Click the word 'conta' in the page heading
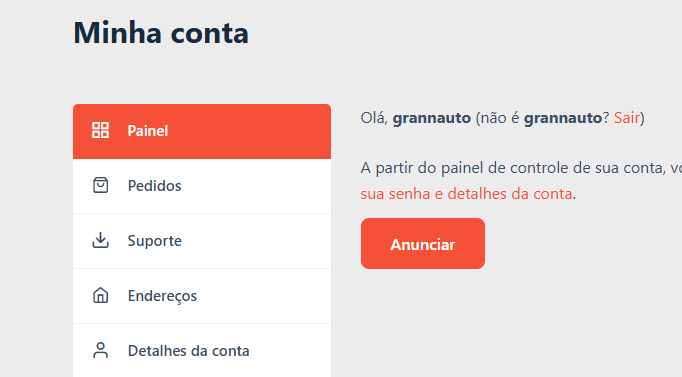 pos(210,34)
